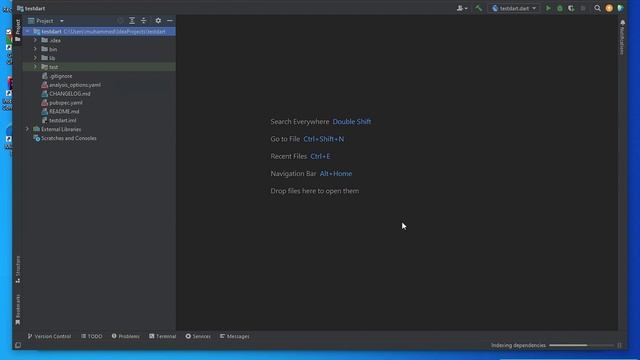Open Search Everywhere magnifier icon
This screenshot has height=360, width=640.
coord(597,8)
